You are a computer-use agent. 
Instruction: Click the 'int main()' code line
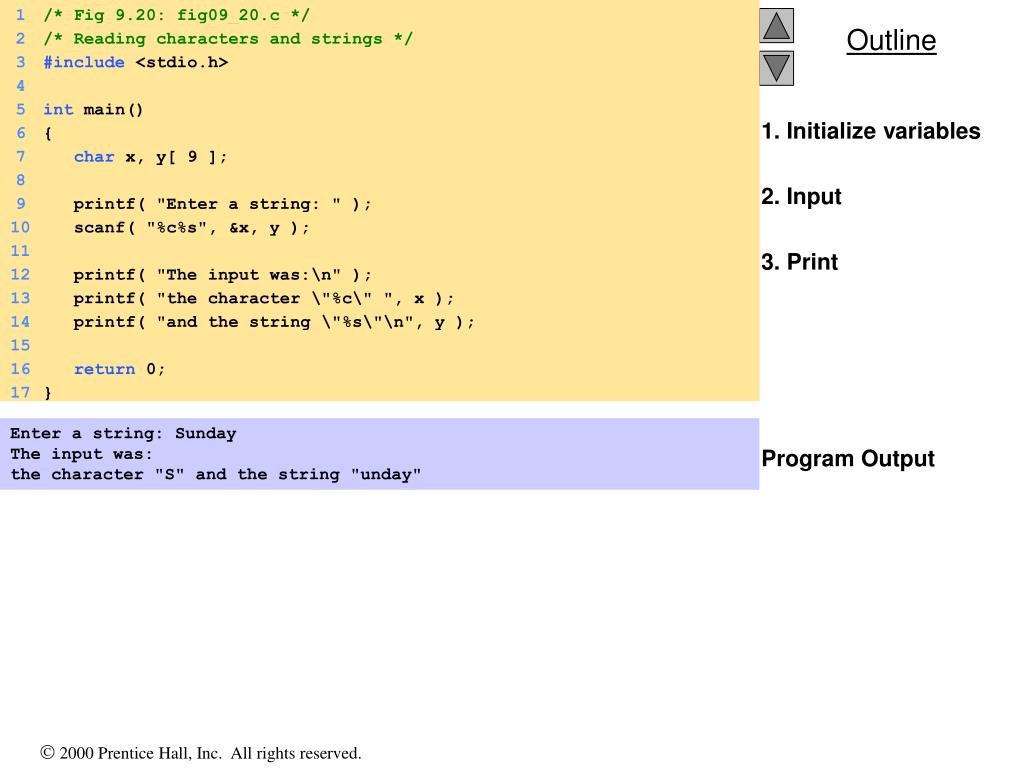93,109
